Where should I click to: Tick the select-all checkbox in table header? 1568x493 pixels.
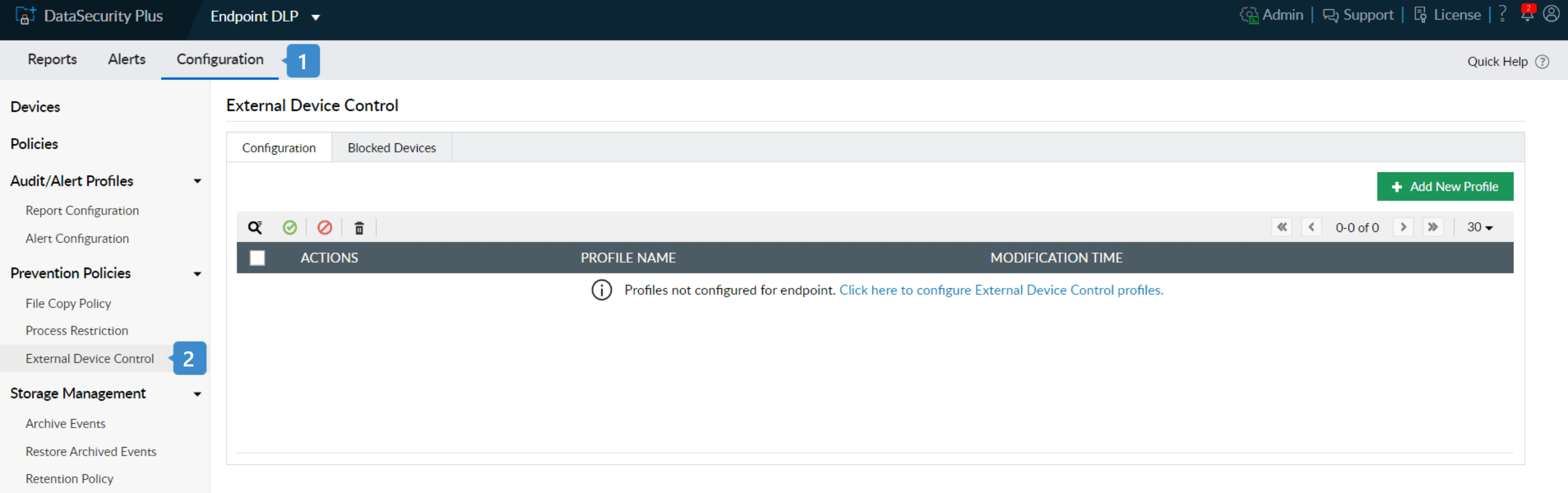pos(258,258)
